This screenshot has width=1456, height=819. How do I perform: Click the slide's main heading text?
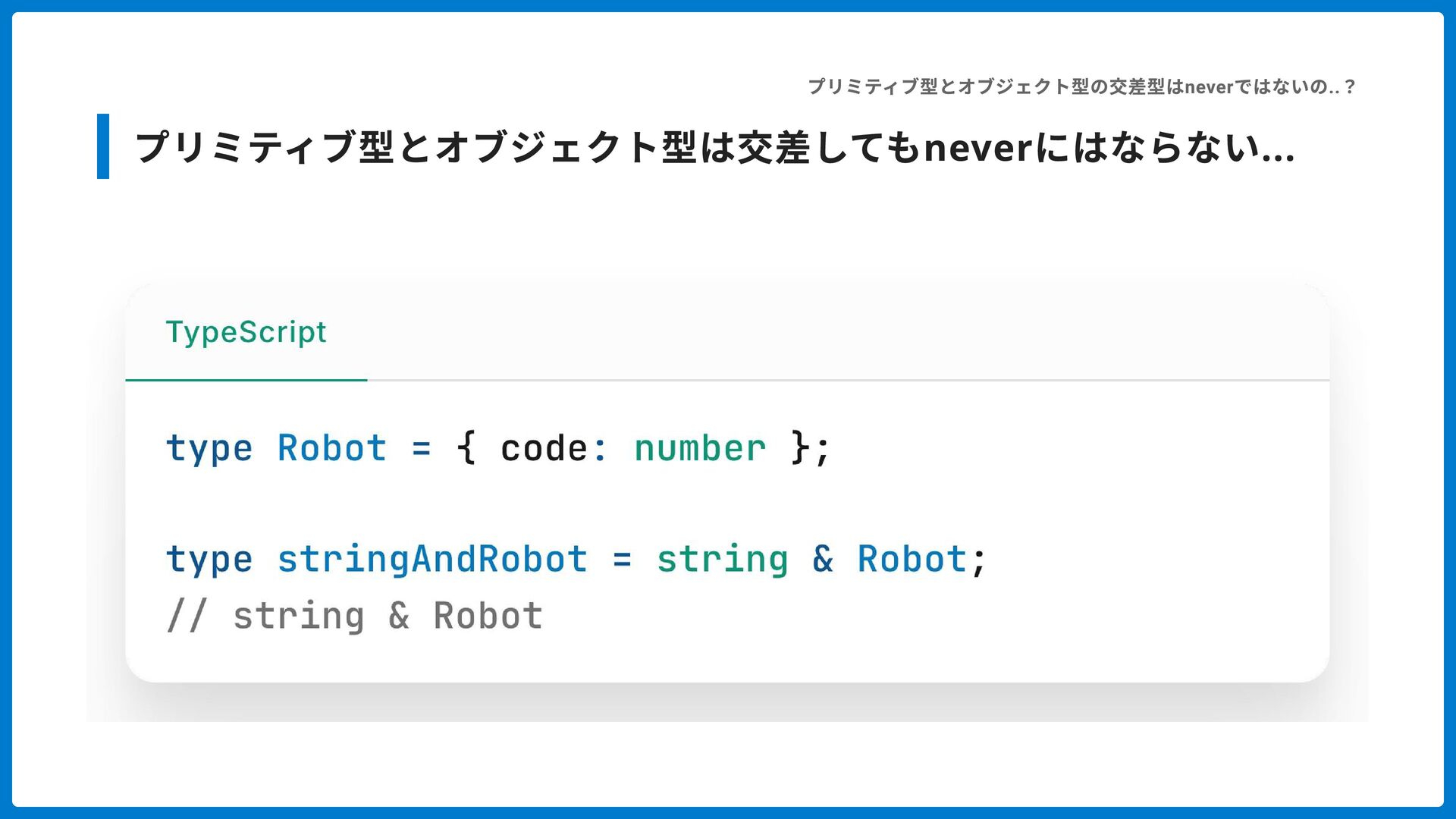tap(713, 147)
